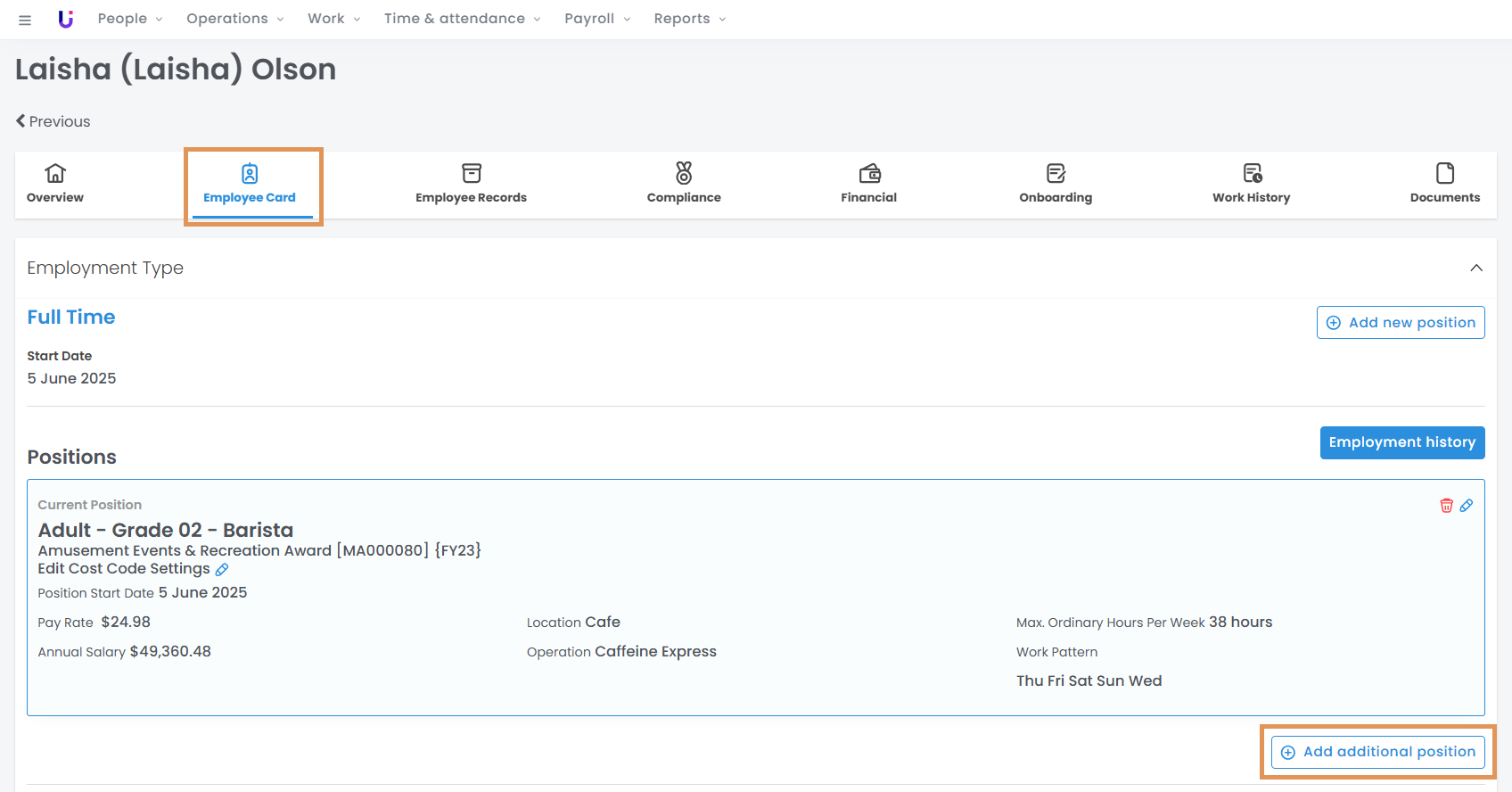Go to the Work History tab

[x=1251, y=185]
